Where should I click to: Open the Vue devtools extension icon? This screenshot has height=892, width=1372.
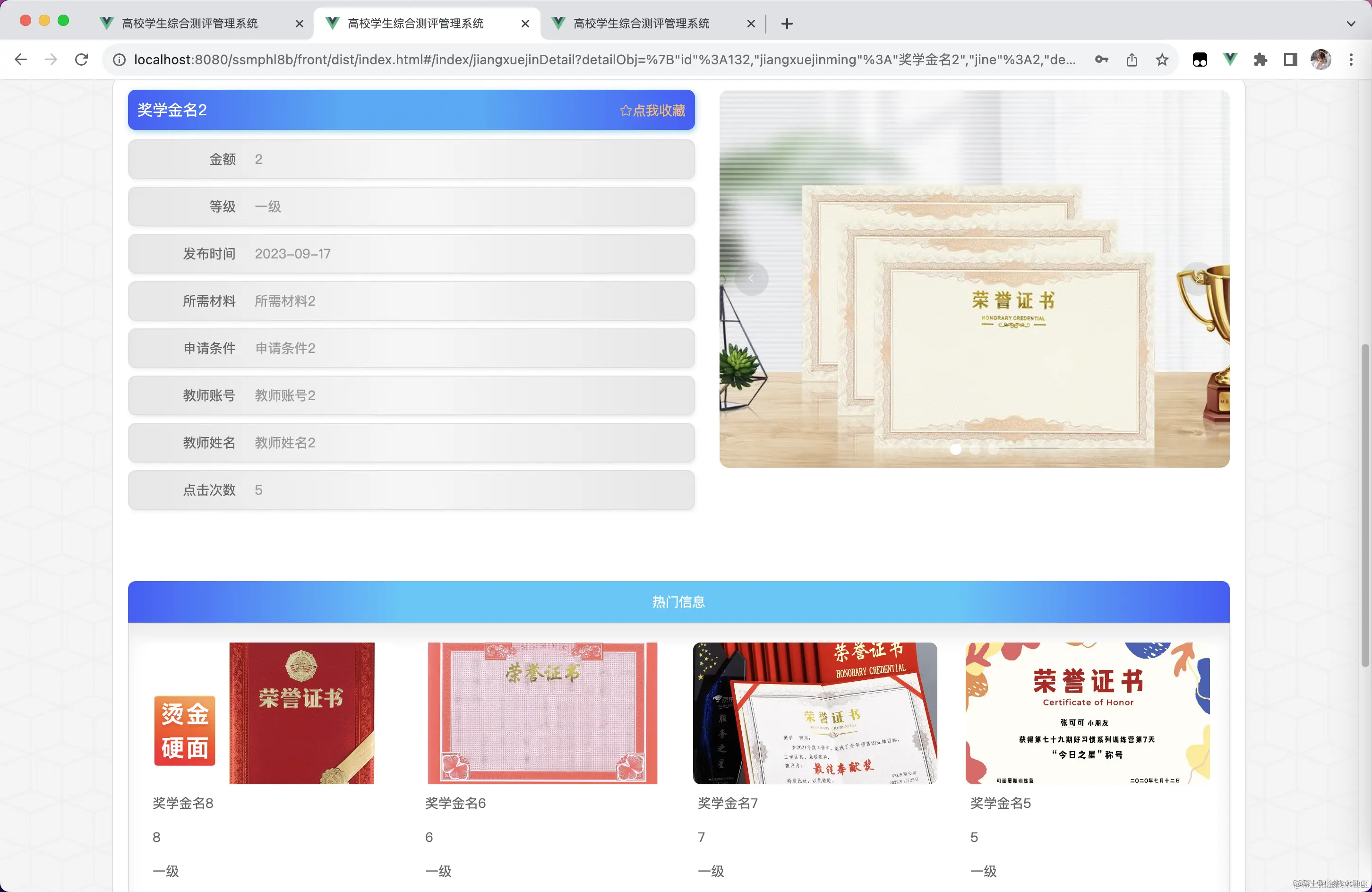point(1230,60)
